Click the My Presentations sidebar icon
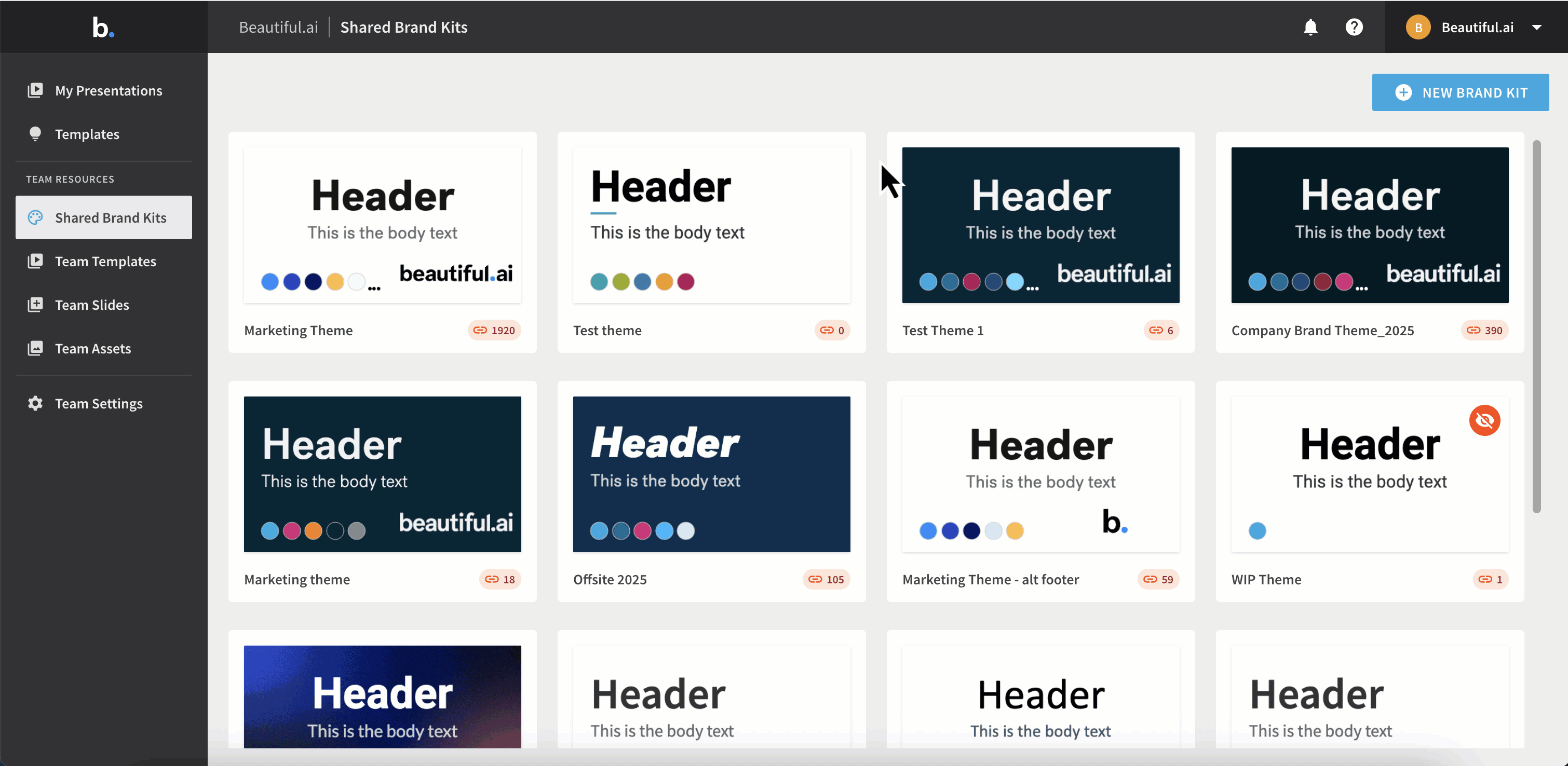 point(35,90)
